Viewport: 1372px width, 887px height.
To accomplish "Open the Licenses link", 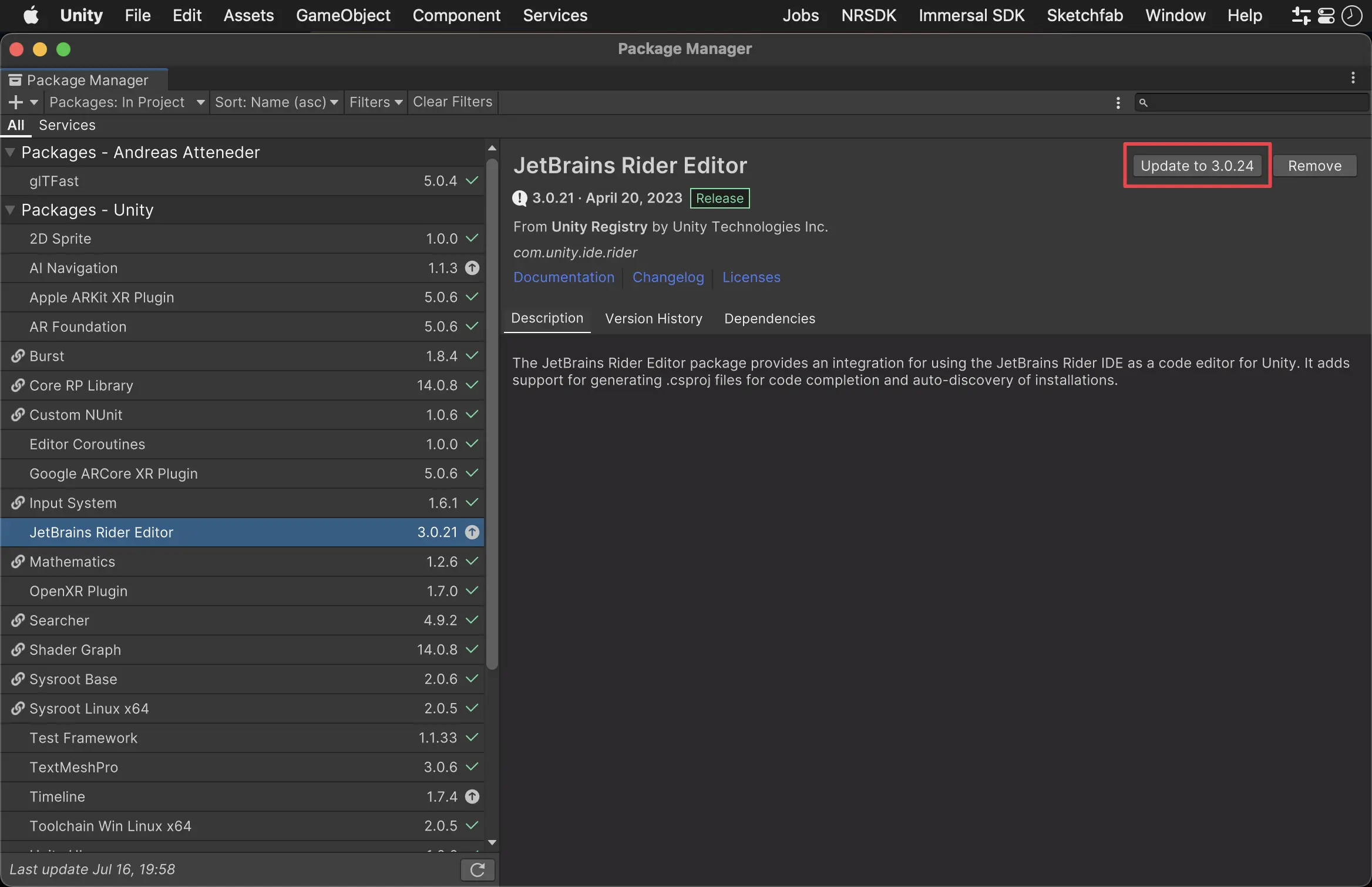I will 751,277.
